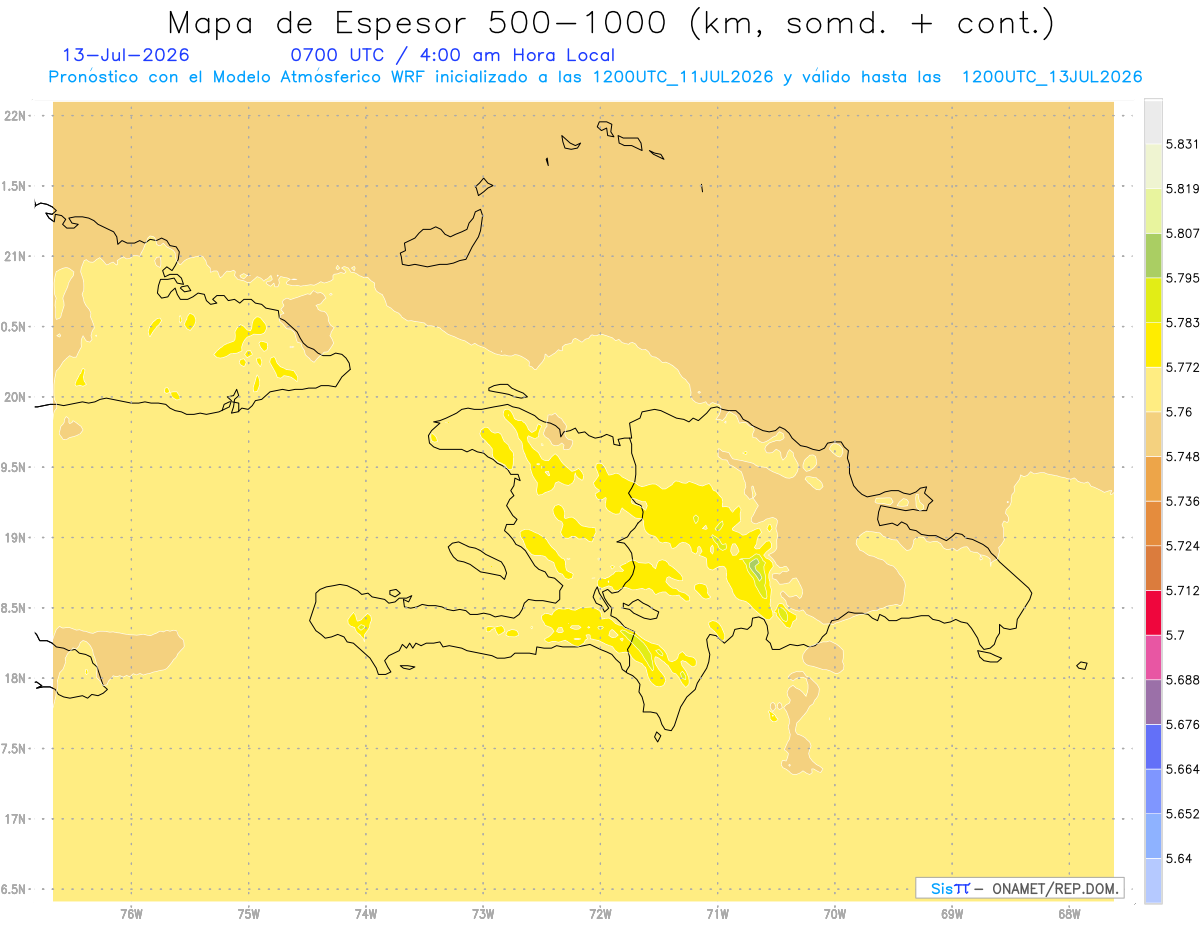Click the '71W' longitude label
The height and width of the screenshot is (927, 1200).
(x=717, y=913)
